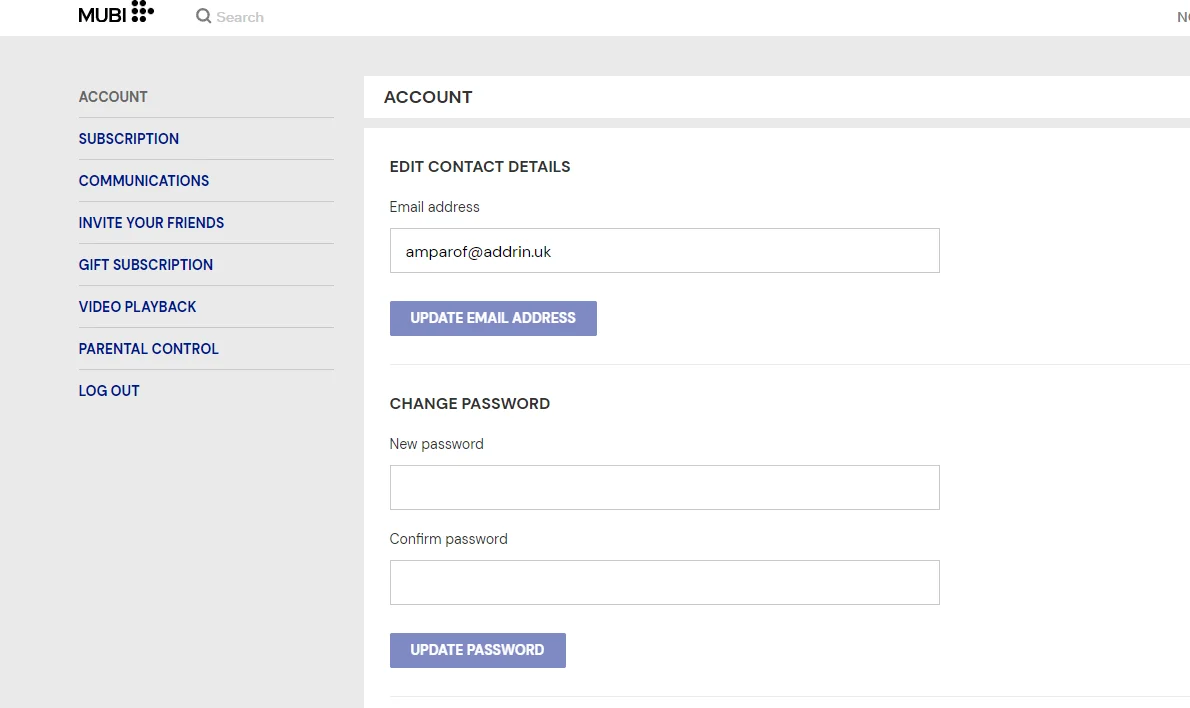This screenshot has width=1190, height=708.
Task: Click the MUBI logo
Action: [x=116, y=13]
